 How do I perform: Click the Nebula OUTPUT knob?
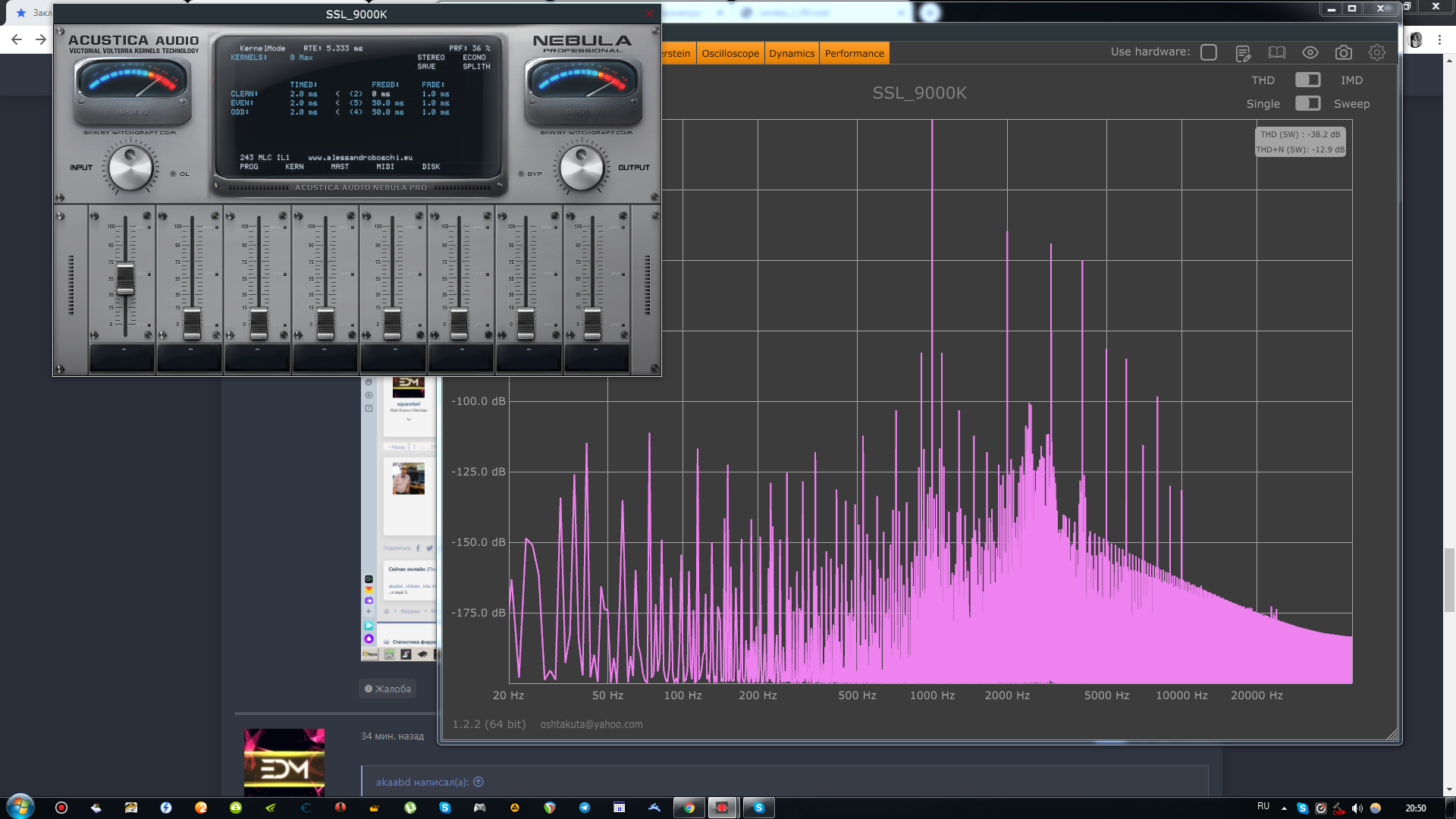coord(581,168)
